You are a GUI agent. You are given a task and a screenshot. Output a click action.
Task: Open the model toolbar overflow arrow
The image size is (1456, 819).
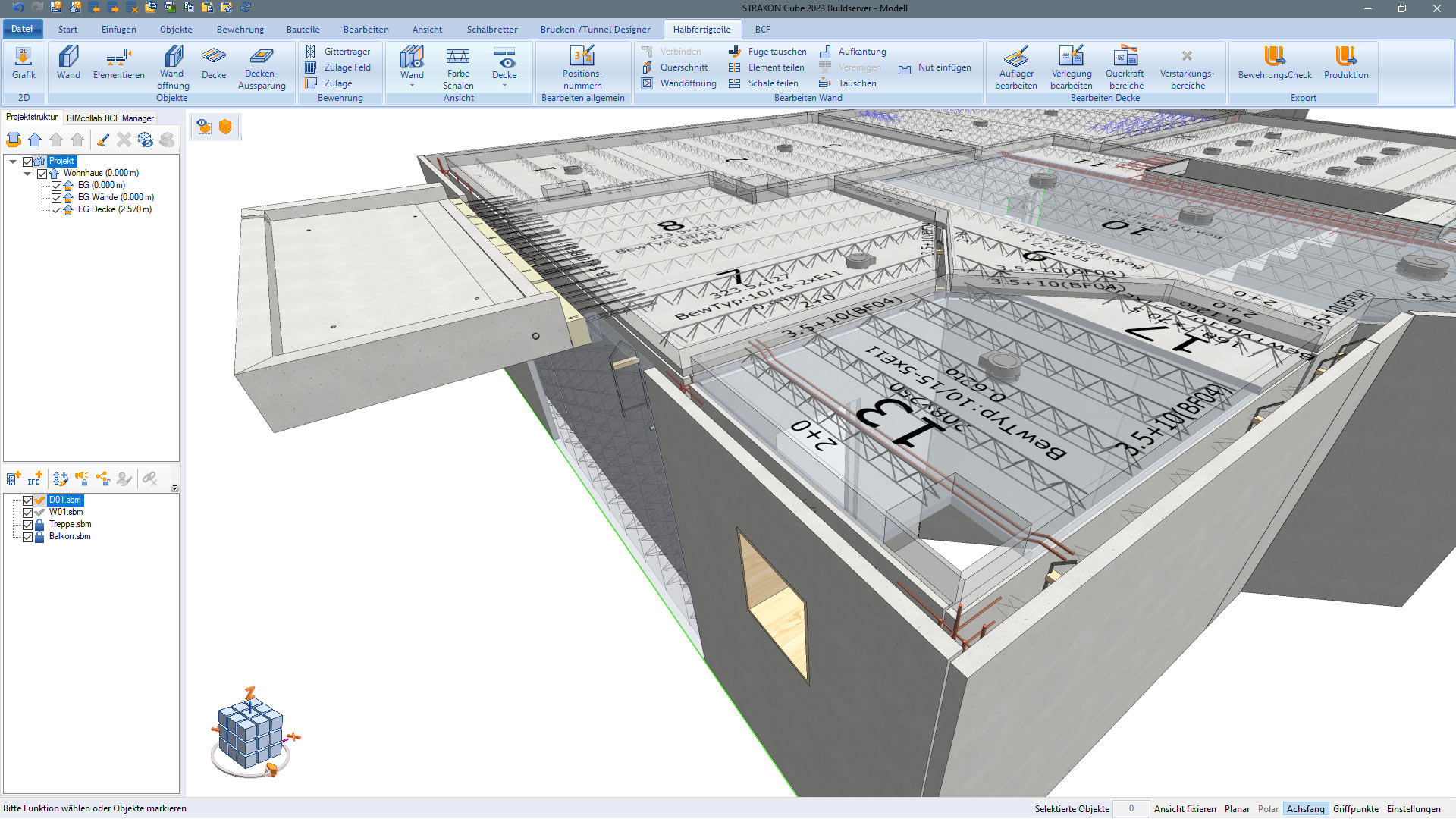174,488
